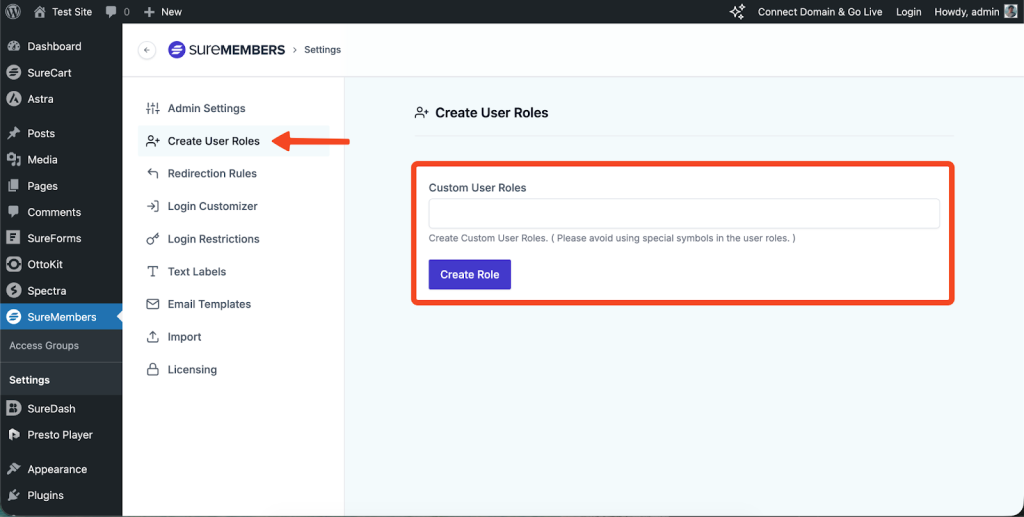Select Admin Settings tab

pyautogui.click(x=206, y=108)
